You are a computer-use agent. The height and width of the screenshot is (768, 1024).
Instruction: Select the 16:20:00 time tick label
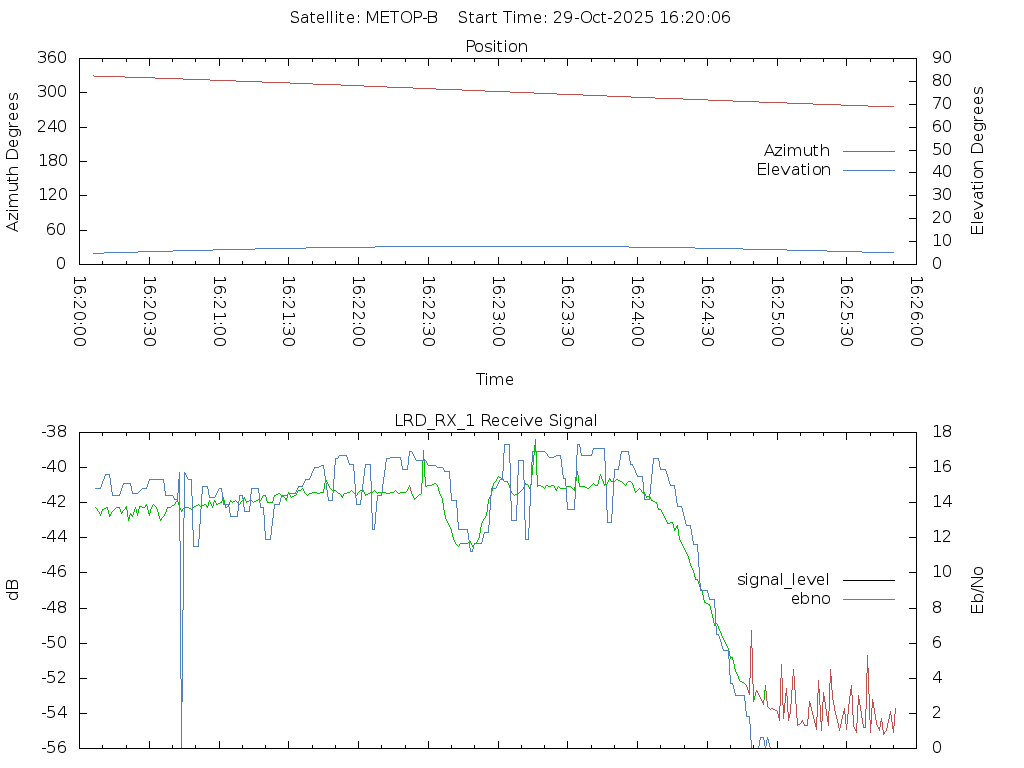pyautogui.click(x=80, y=313)
